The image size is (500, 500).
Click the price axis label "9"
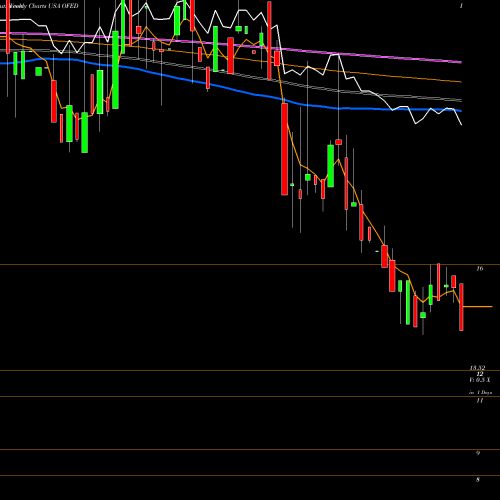point(478,453)
